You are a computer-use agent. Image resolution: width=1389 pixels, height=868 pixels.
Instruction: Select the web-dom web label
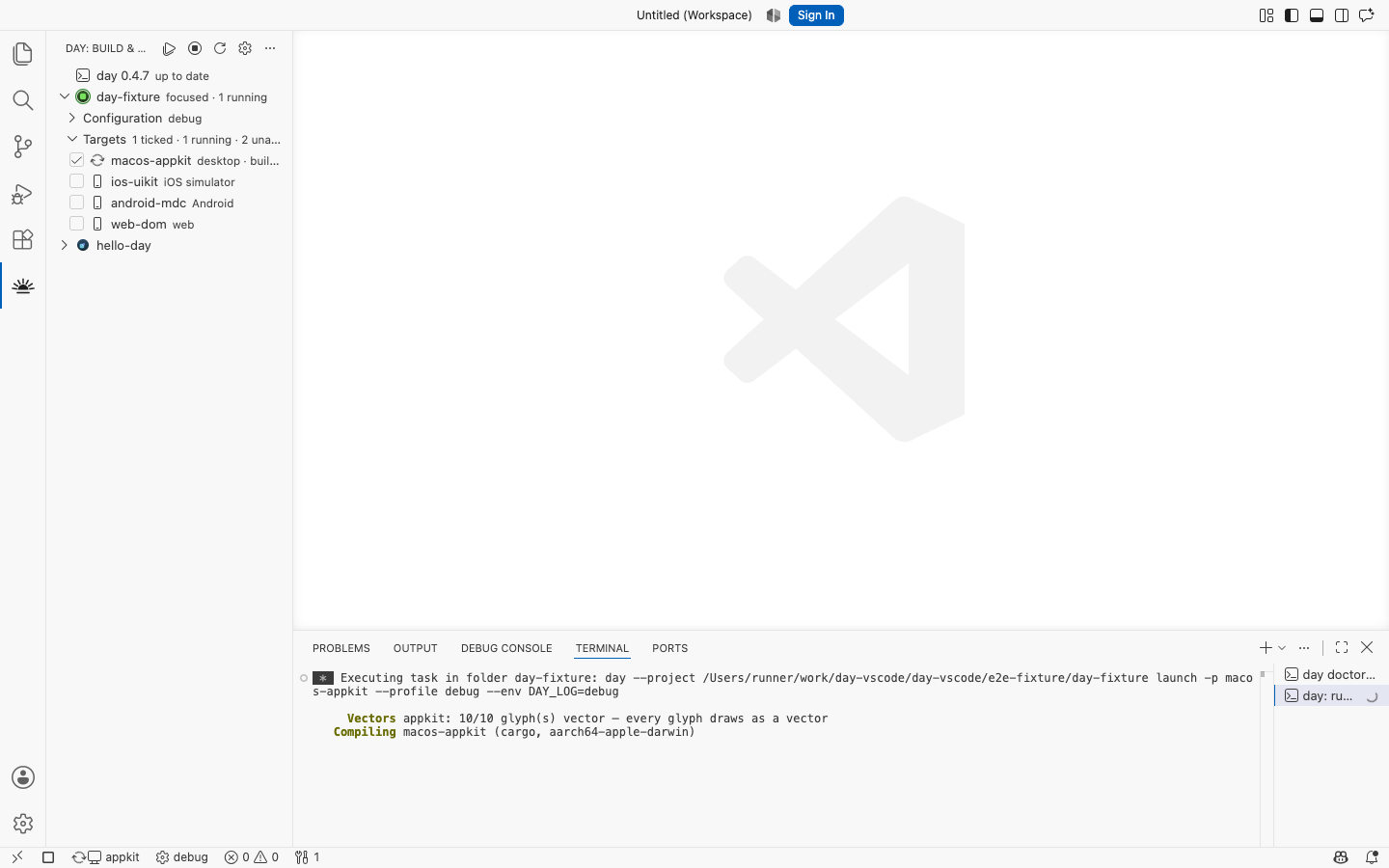[x=152, y=224]
